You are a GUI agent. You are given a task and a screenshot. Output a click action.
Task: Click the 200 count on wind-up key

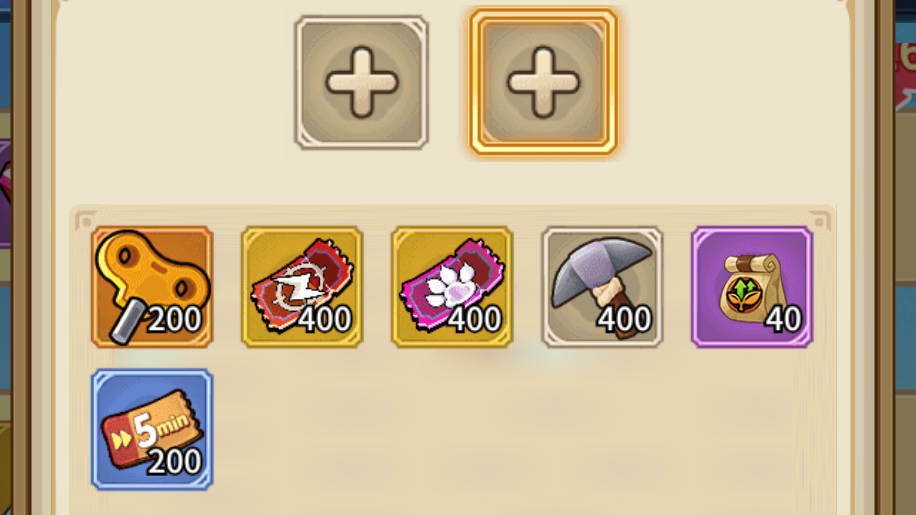point(175,319)
